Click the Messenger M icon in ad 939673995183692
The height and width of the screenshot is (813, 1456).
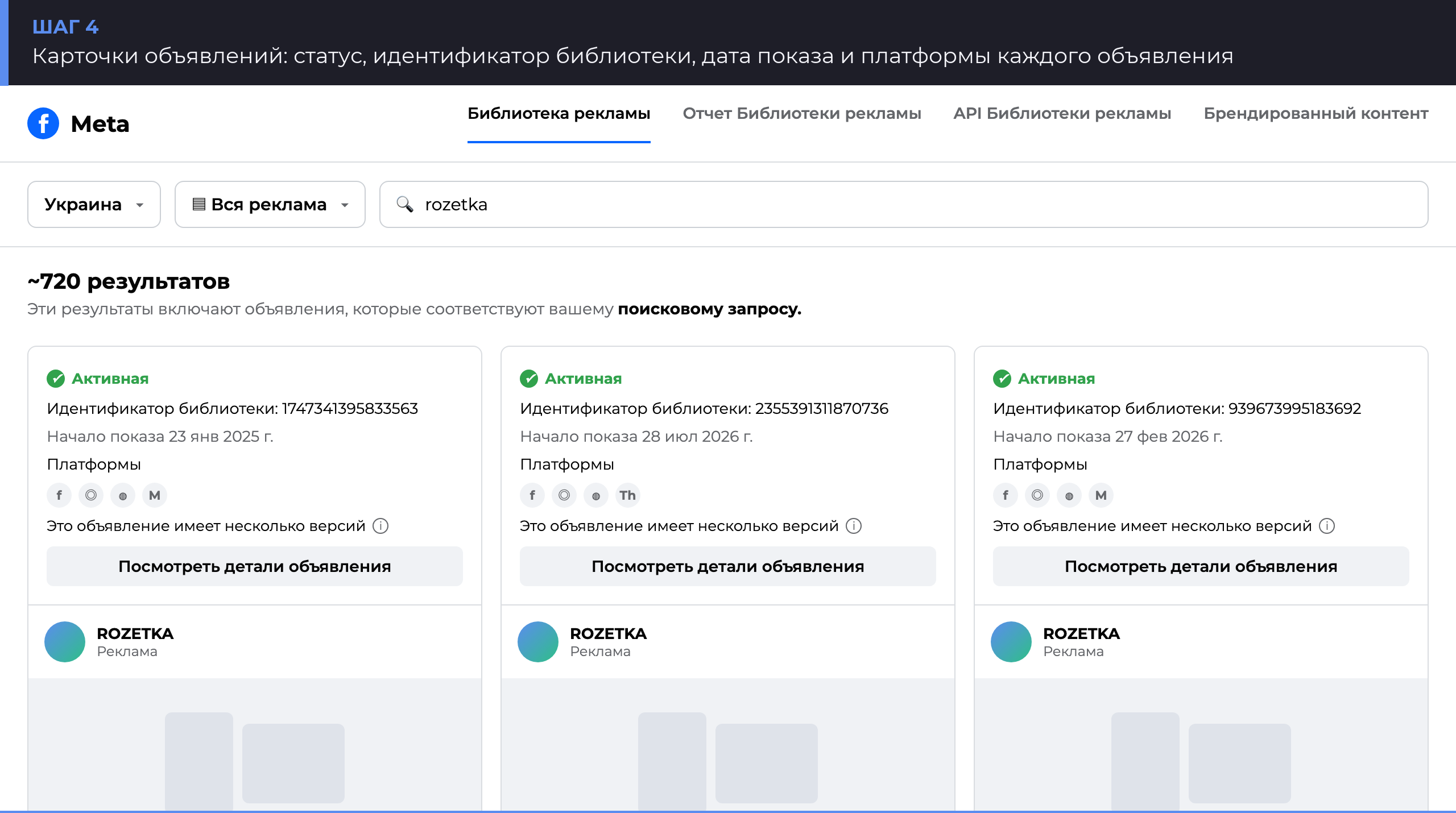click(1101, 495)
